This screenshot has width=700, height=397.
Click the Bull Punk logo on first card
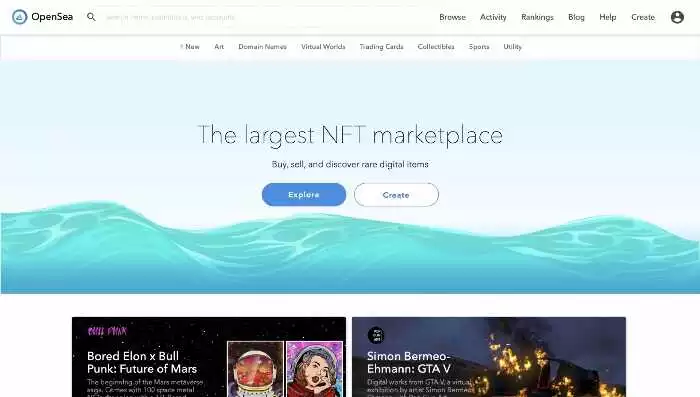[107, 331]
